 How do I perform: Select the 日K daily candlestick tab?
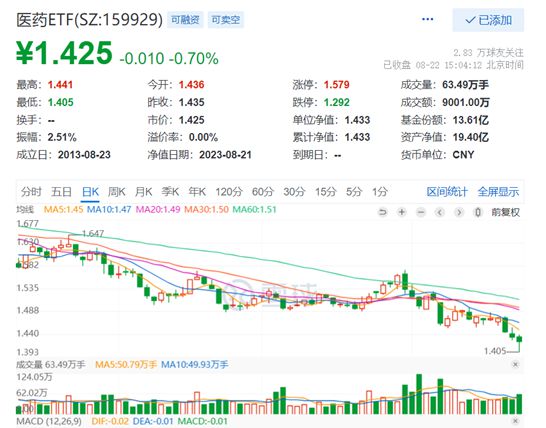click(x=90, y=192)
